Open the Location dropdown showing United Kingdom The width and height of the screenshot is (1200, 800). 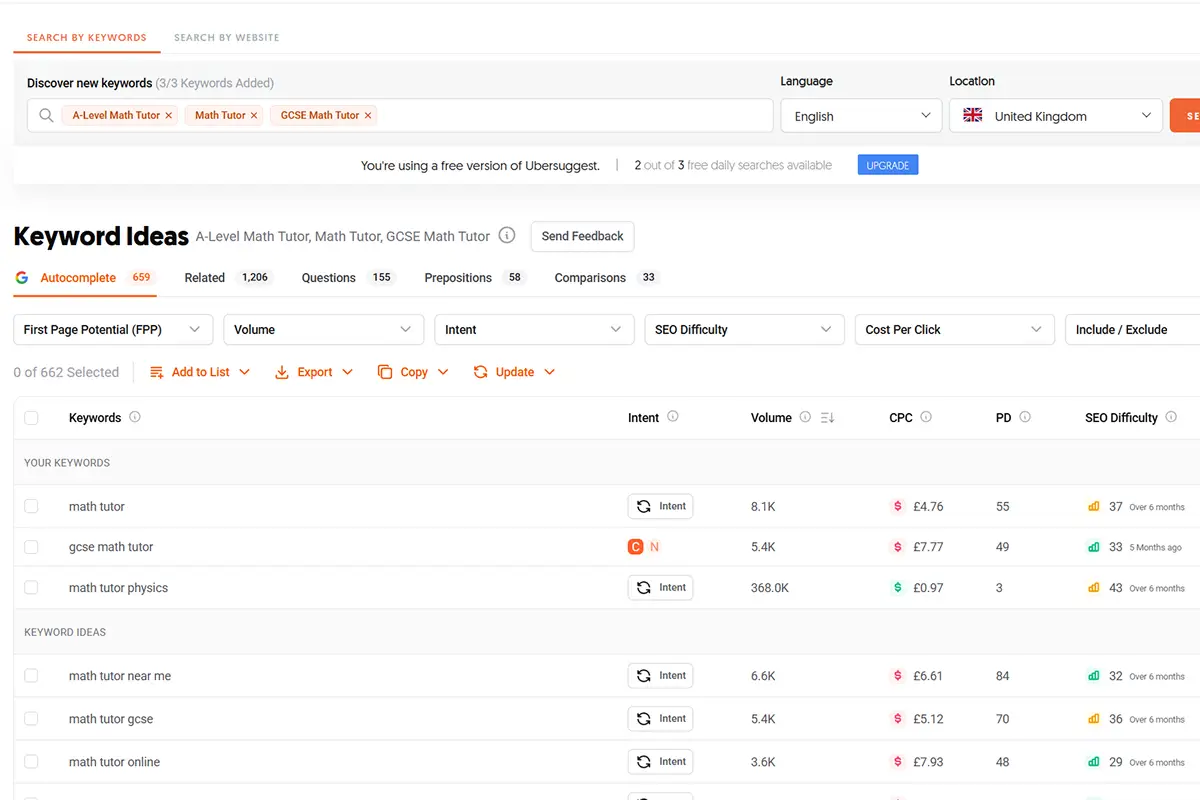click(1055, 115)
